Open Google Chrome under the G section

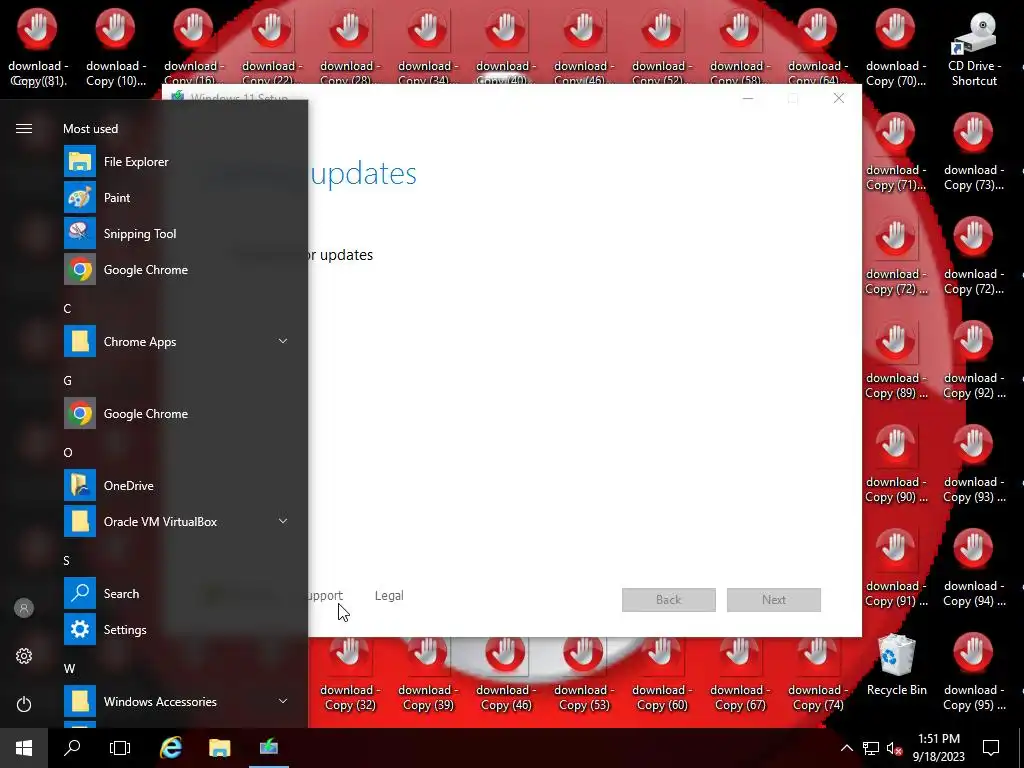[x=176, y=414]
